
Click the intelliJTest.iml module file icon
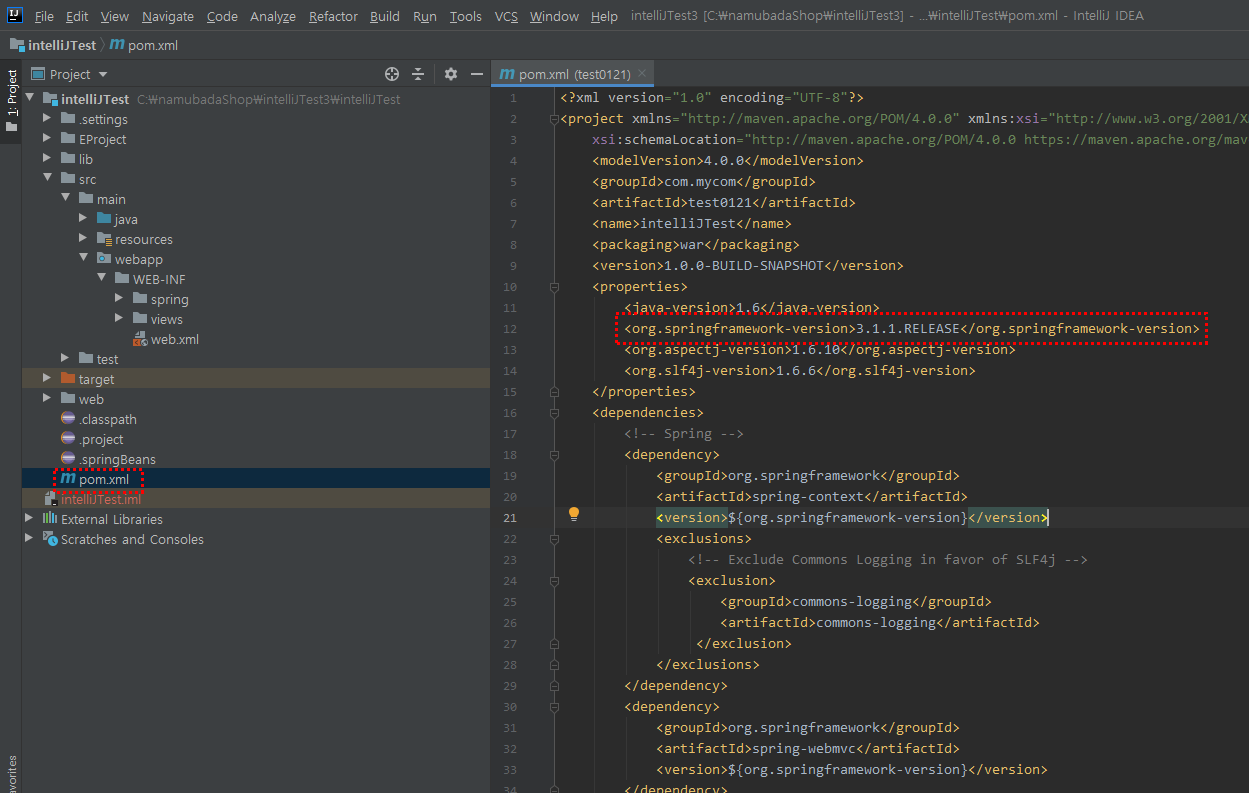point(51,499)
